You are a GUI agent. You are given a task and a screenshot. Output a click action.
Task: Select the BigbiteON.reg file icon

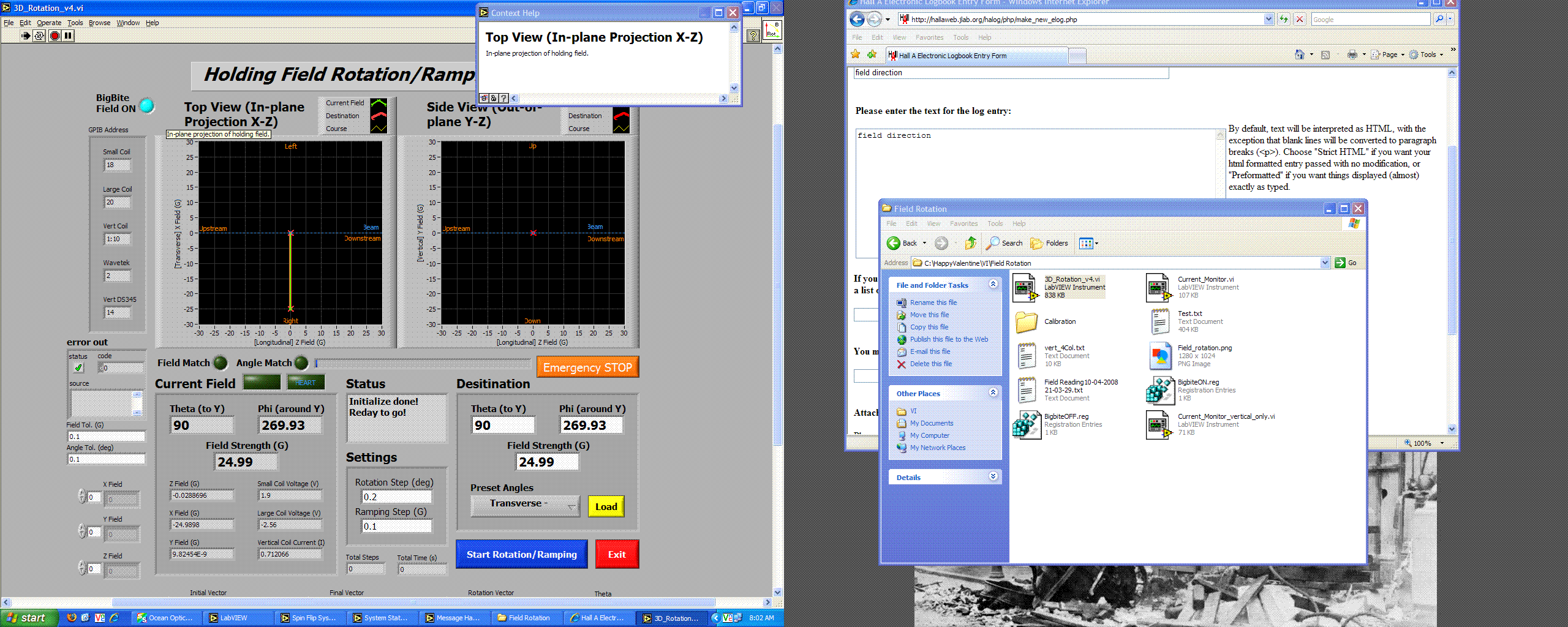(1159, 390)
